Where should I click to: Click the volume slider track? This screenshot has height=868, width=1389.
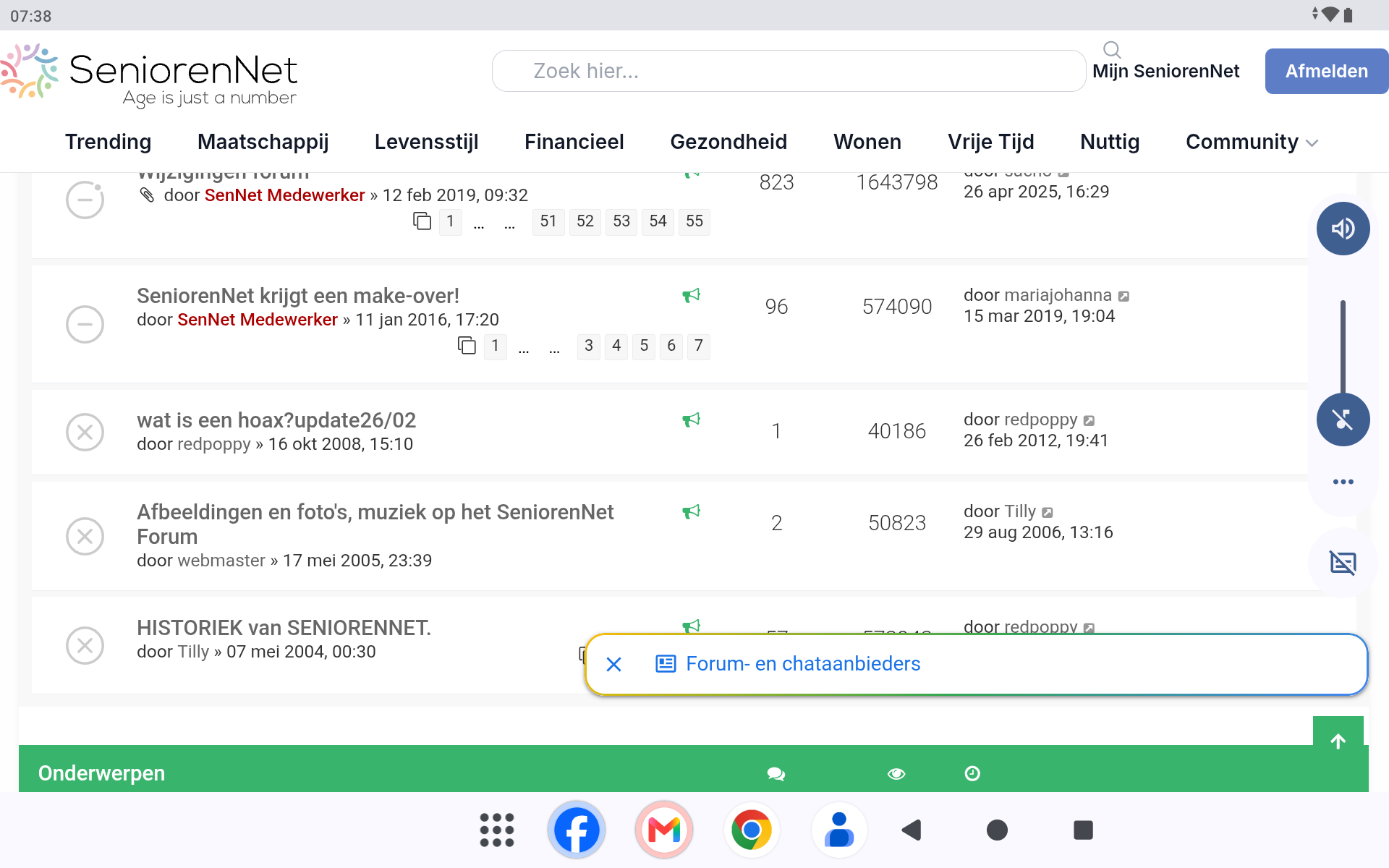[1343, 347]
